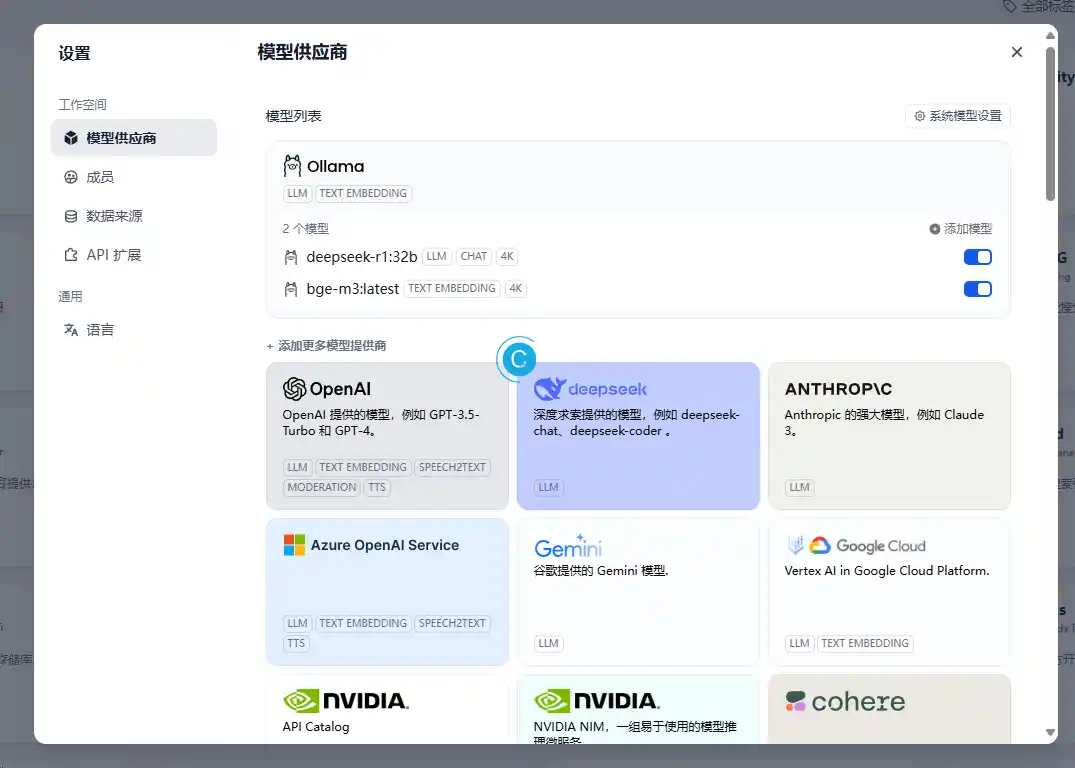Click the cohere logo
Screen dimensions: 1075x768
(845, 701)
